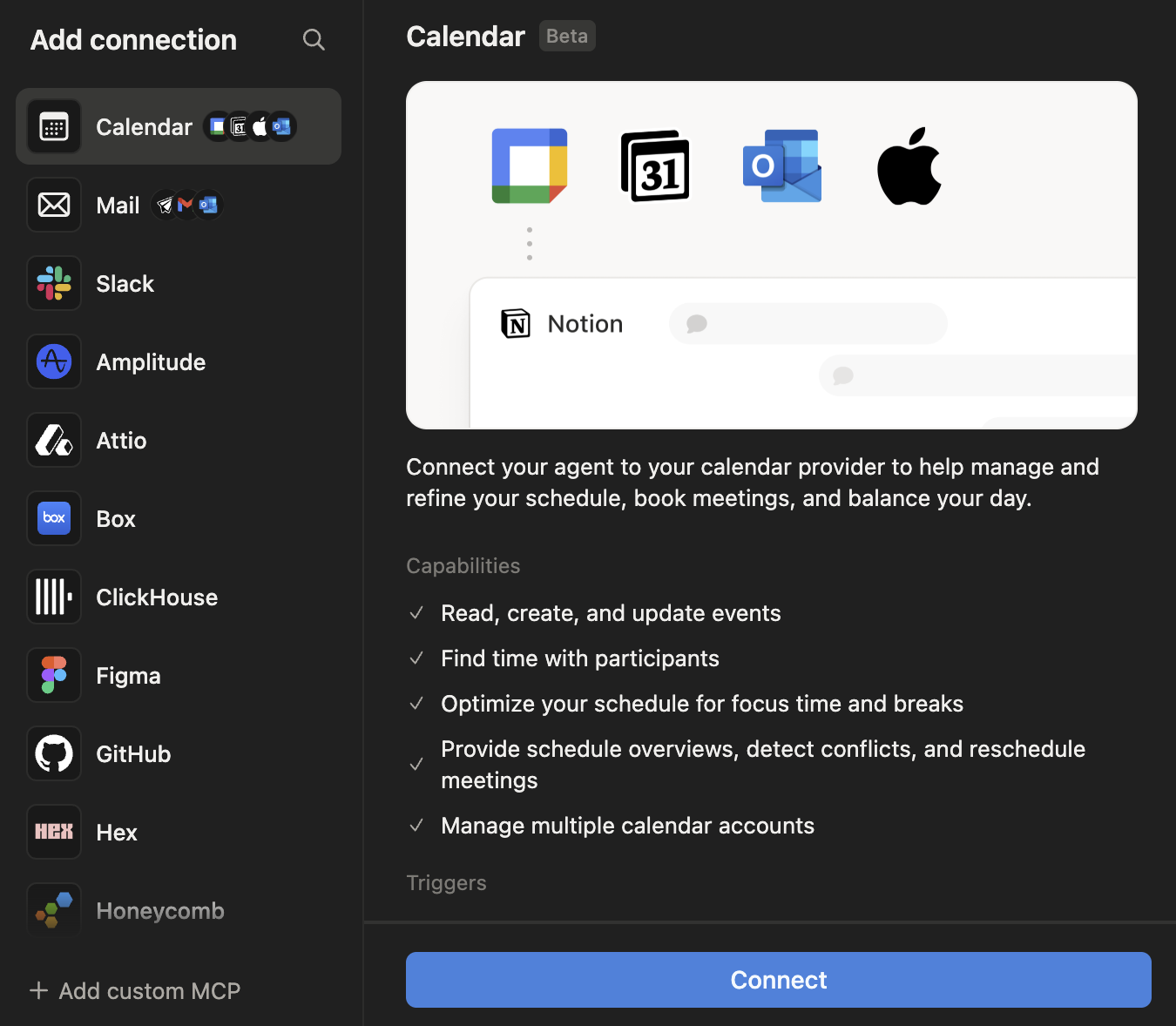Pick the ClickHouse logo icon

tap(54, 597)
